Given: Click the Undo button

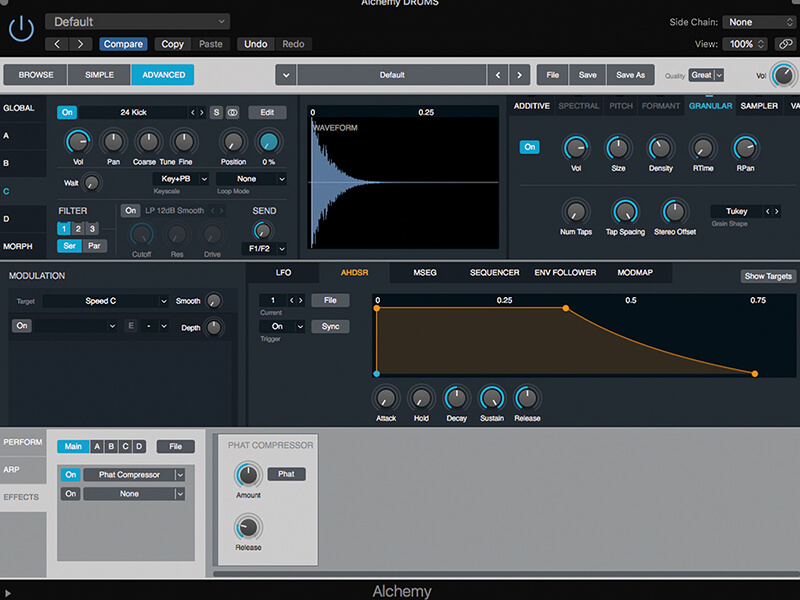Looking at the screenshot, I should pyautogui.click(x=256, y=44).
